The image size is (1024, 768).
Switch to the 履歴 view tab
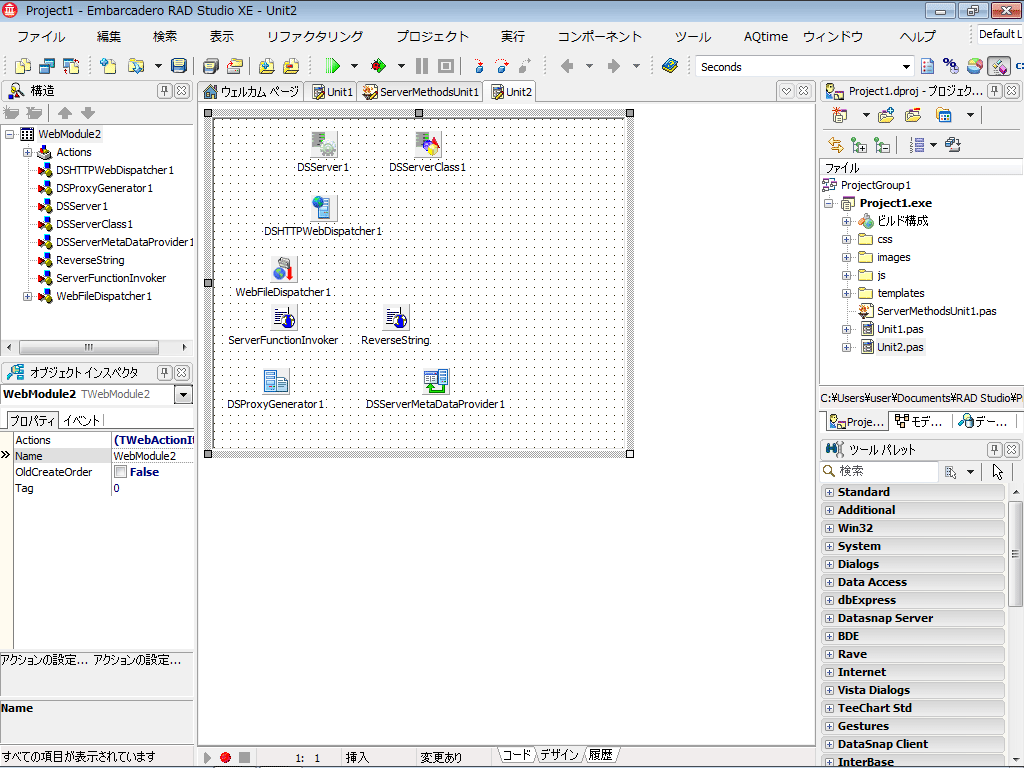coord(600,755)
